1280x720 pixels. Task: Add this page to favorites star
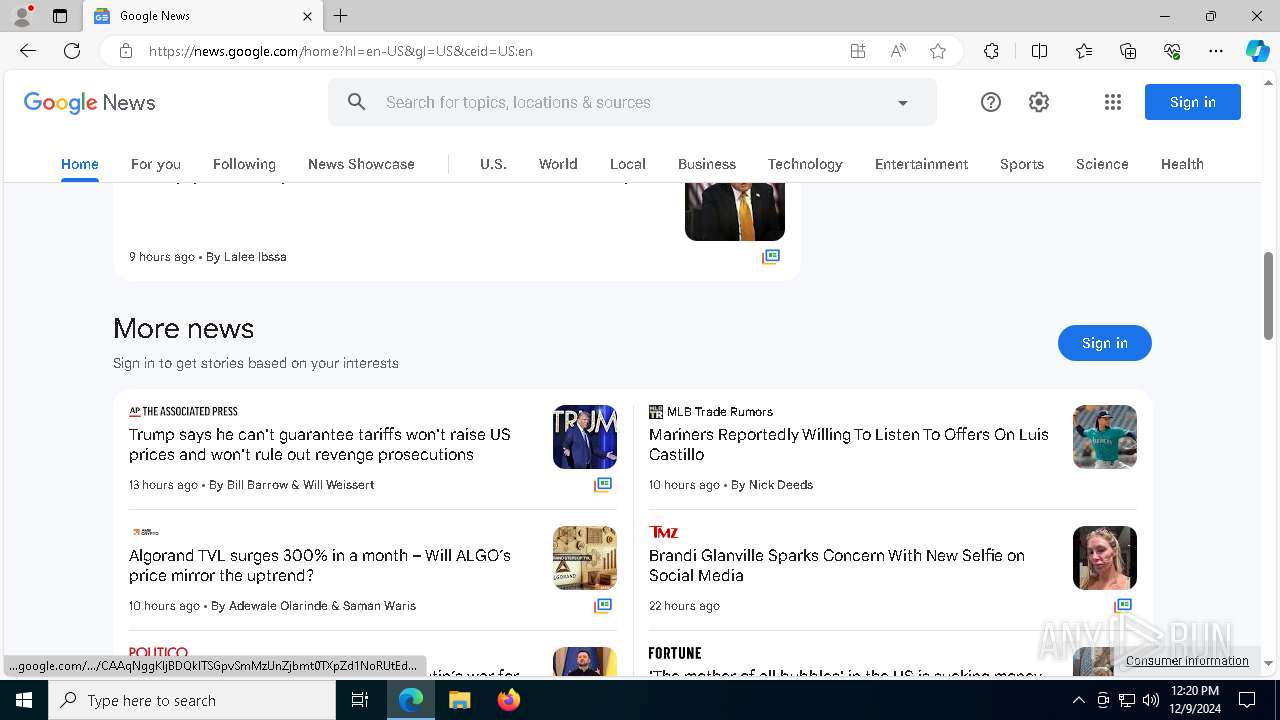[x=938, y=51]
